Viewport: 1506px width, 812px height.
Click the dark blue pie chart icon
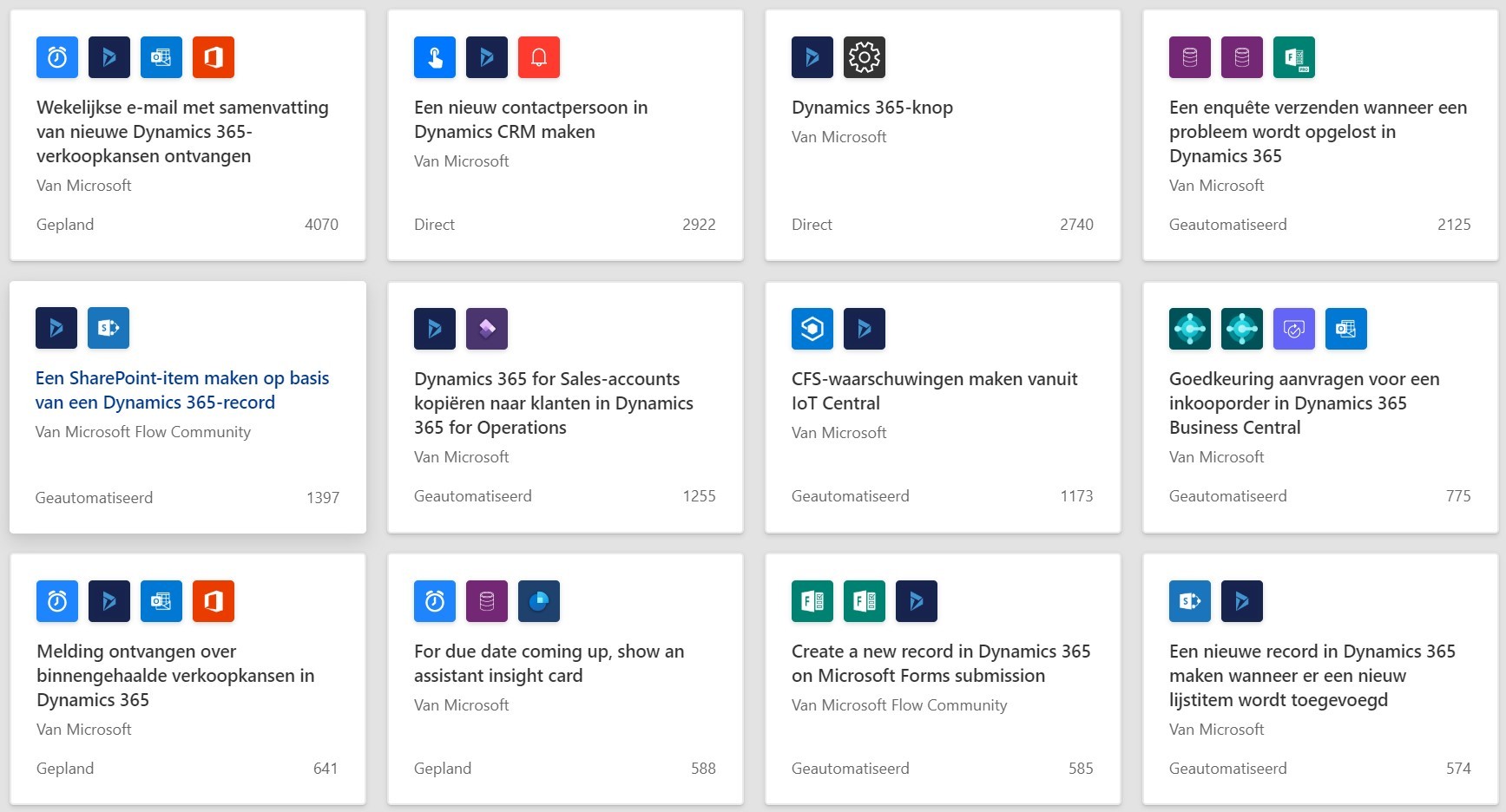point(539,601)
